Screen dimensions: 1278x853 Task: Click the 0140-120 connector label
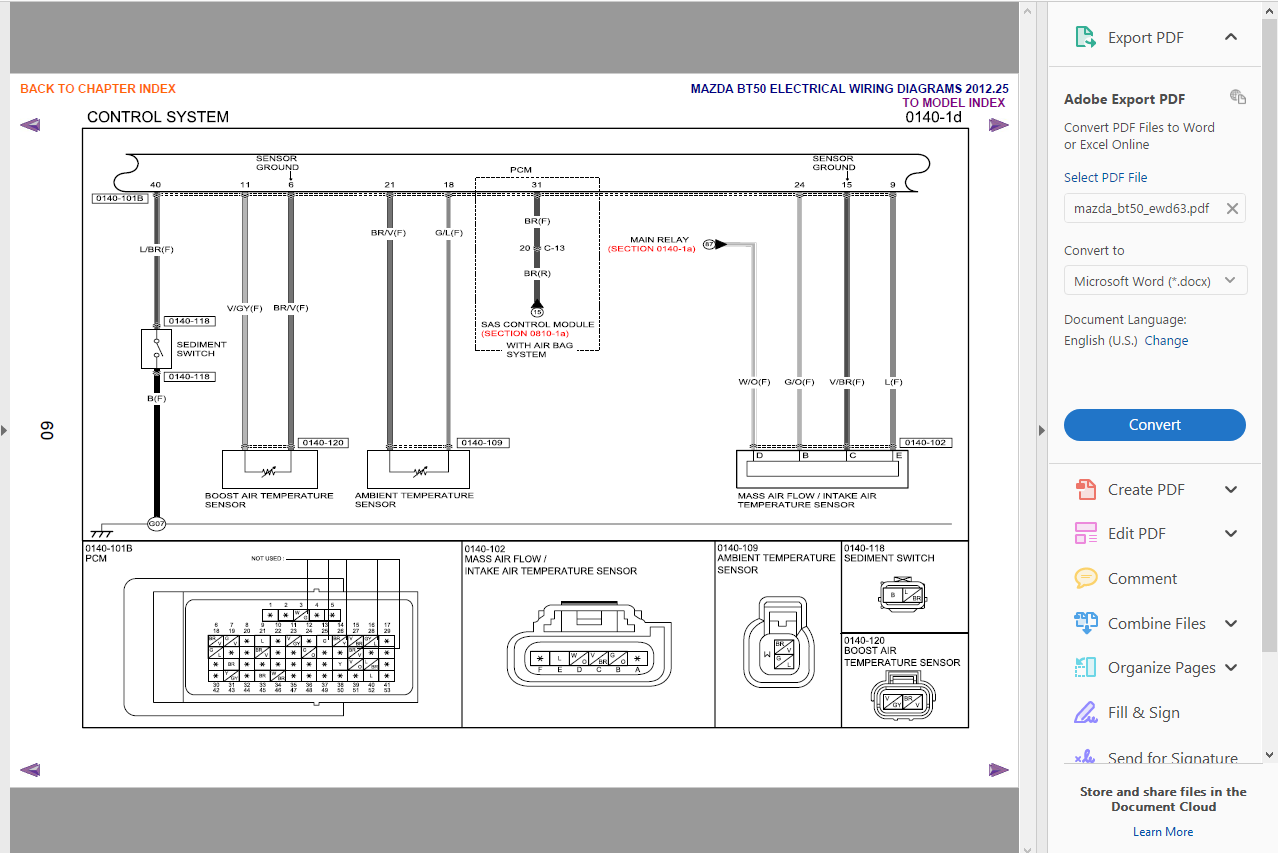(x=323, y=442)
